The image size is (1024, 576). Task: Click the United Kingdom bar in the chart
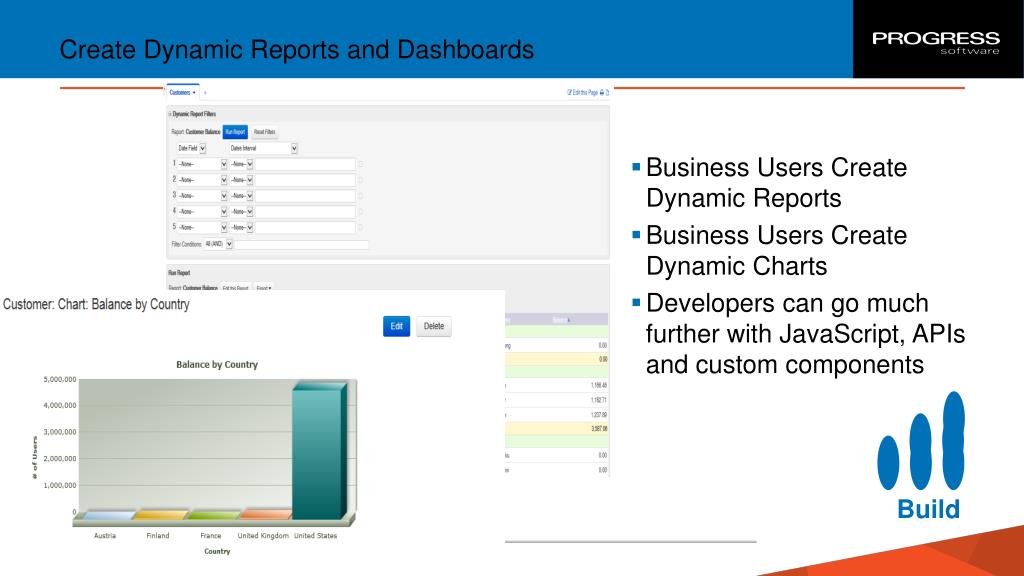coord(265,515)
